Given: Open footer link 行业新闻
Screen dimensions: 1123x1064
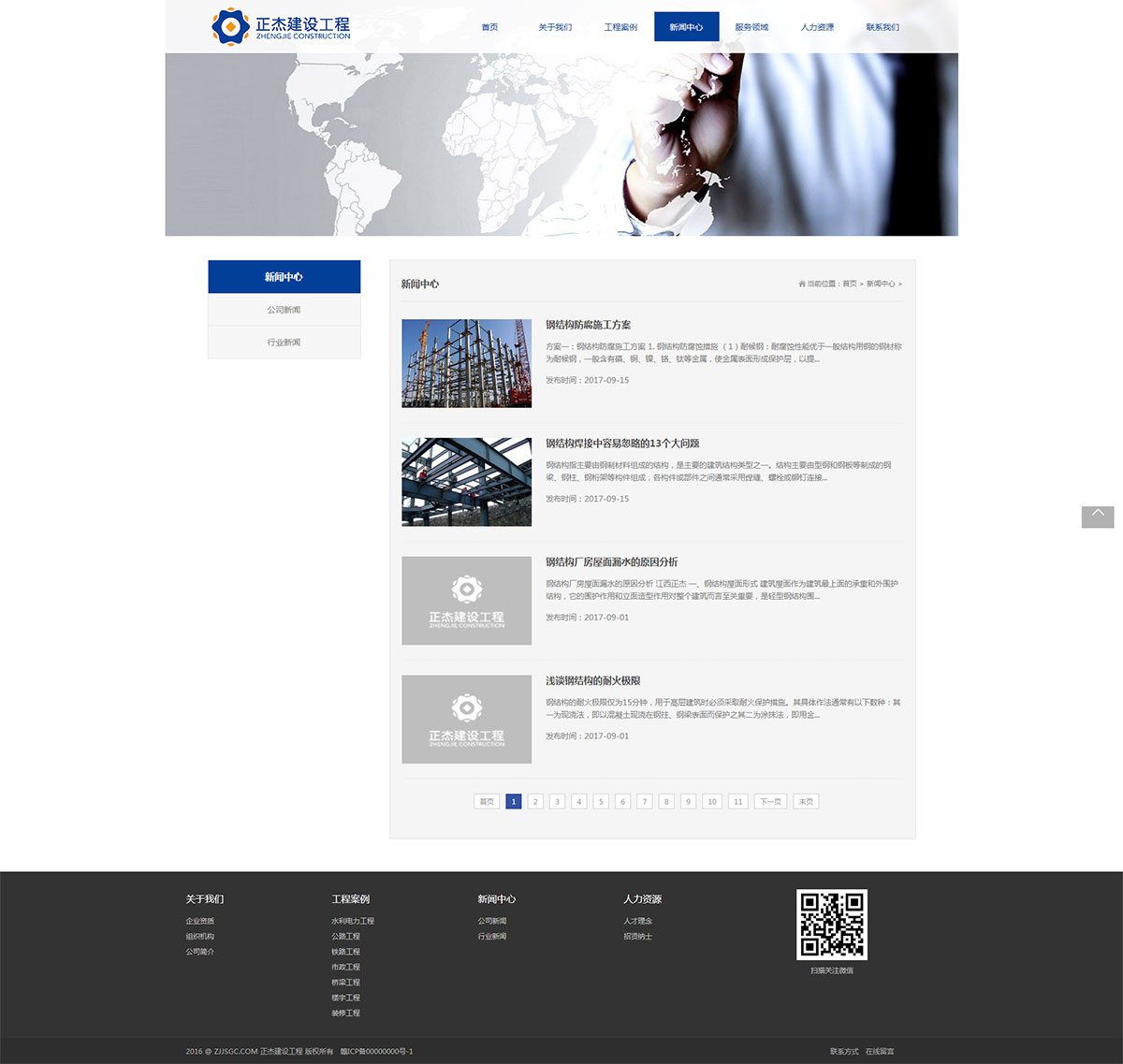Looking at the screenshot, I should [492, 936].
